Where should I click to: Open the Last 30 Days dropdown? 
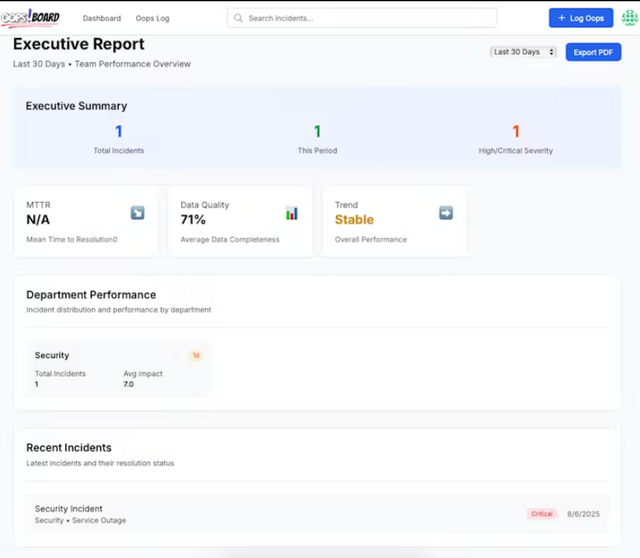pyautogui.click(x=523, y=52)
